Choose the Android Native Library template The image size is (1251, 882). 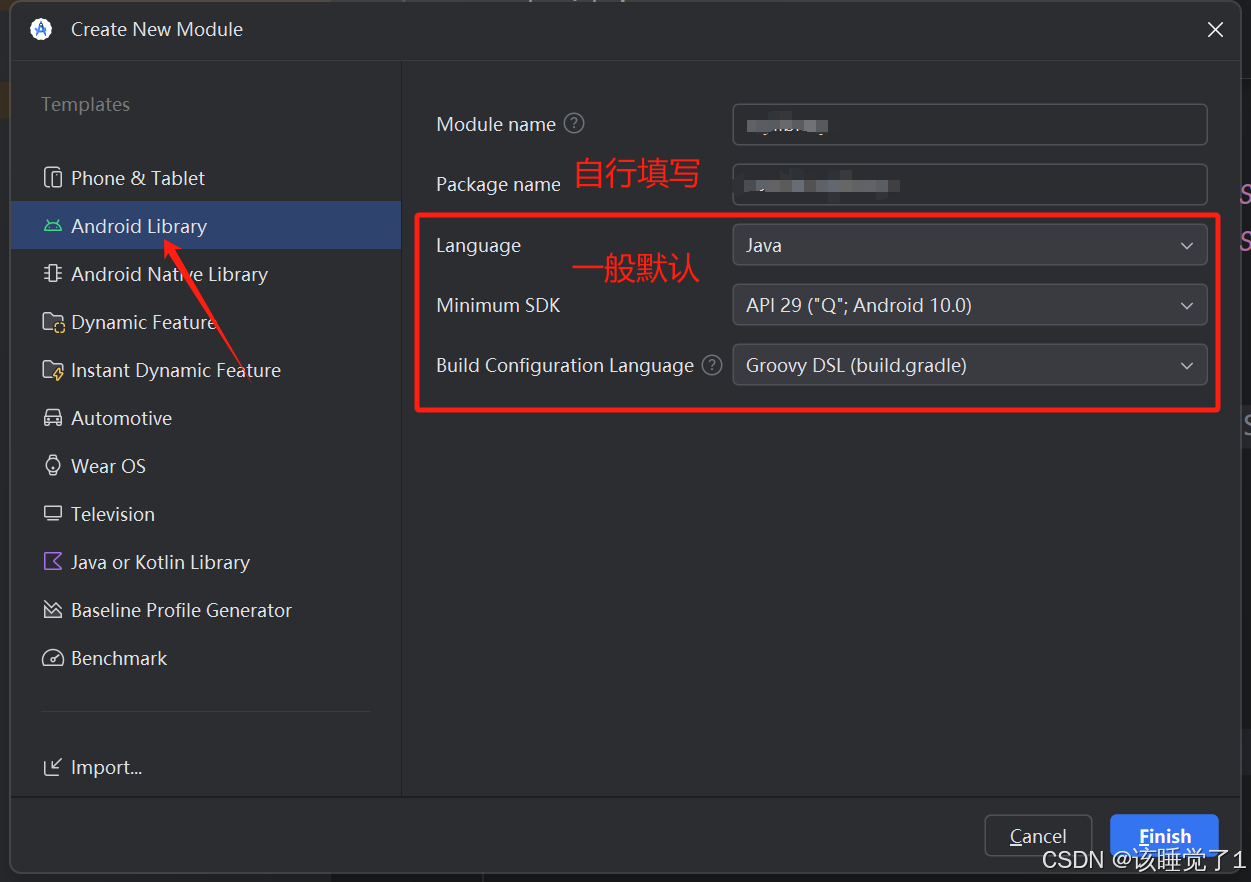click(206, 274)
